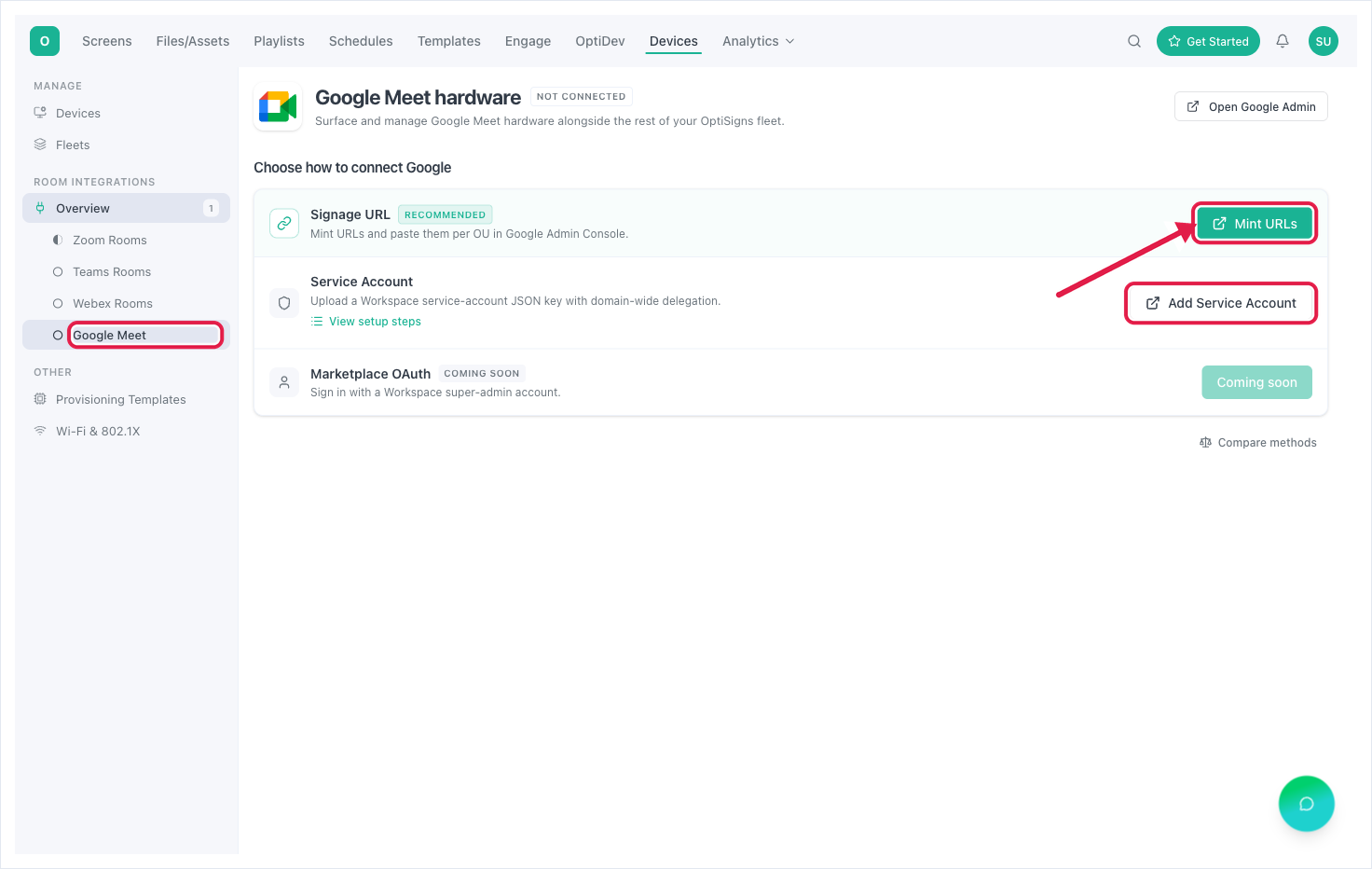Screen dimensions: 1372x869
Task: Switch to the Playlists tab
Action: point(280,41)
